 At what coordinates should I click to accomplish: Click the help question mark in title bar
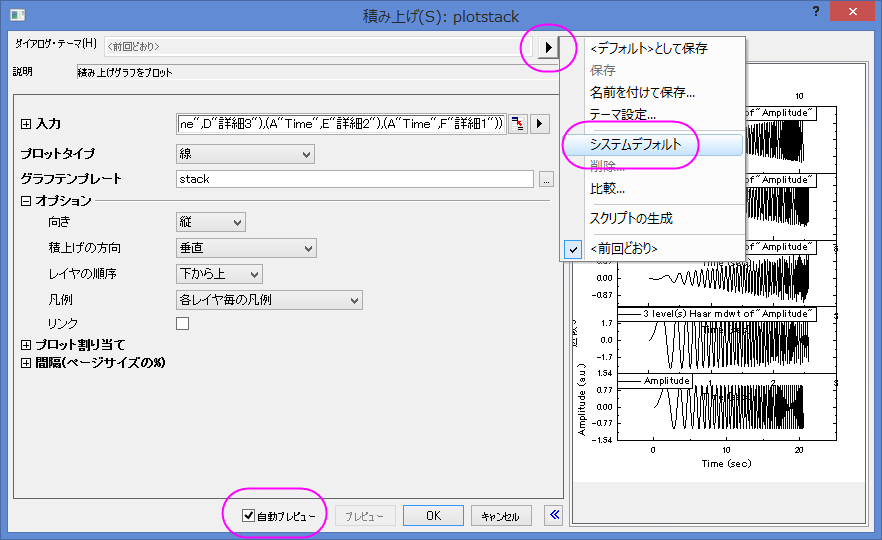[x=816, y=11]
